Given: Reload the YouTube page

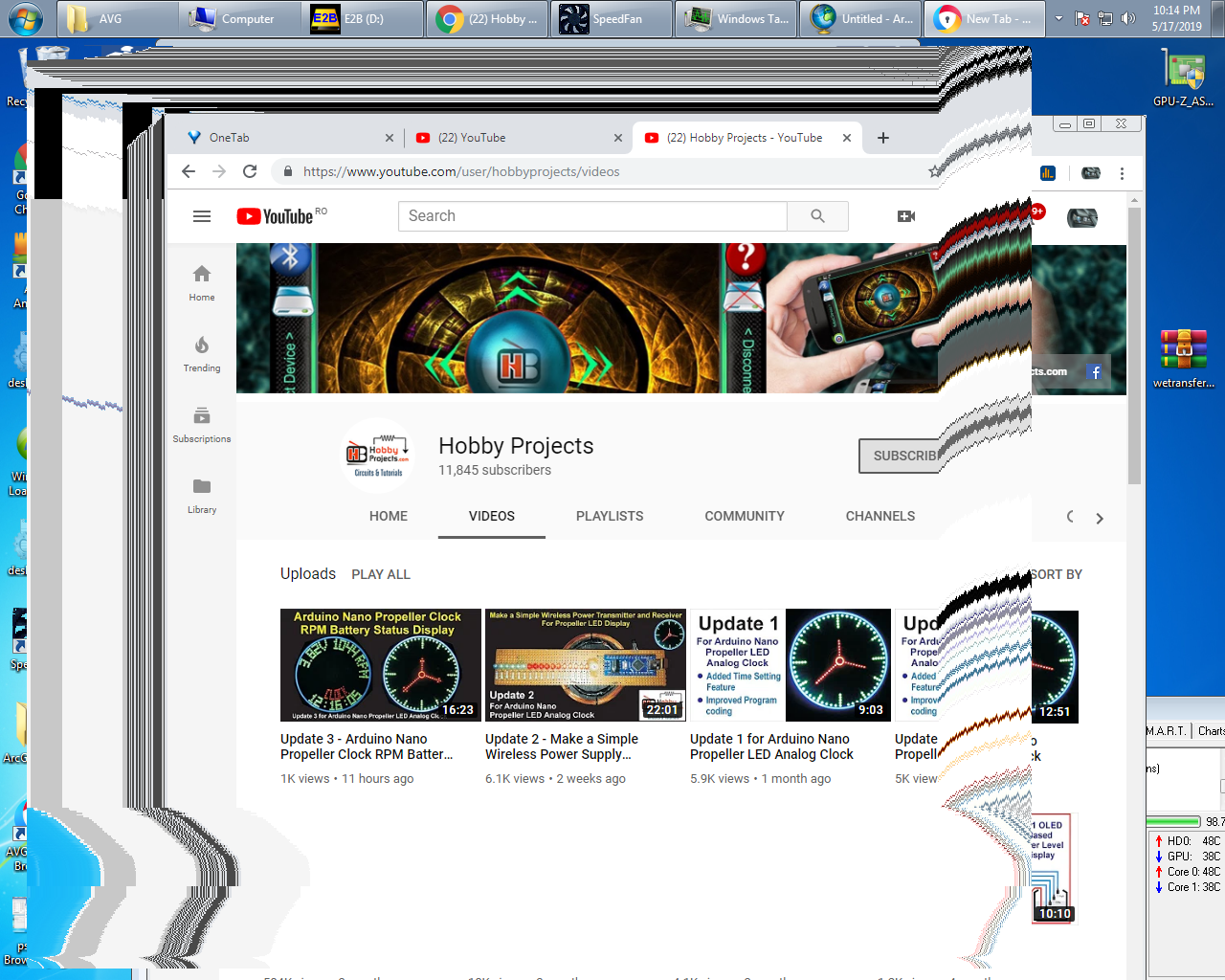Looking at the screenshot, I should [x=250, y=171].
